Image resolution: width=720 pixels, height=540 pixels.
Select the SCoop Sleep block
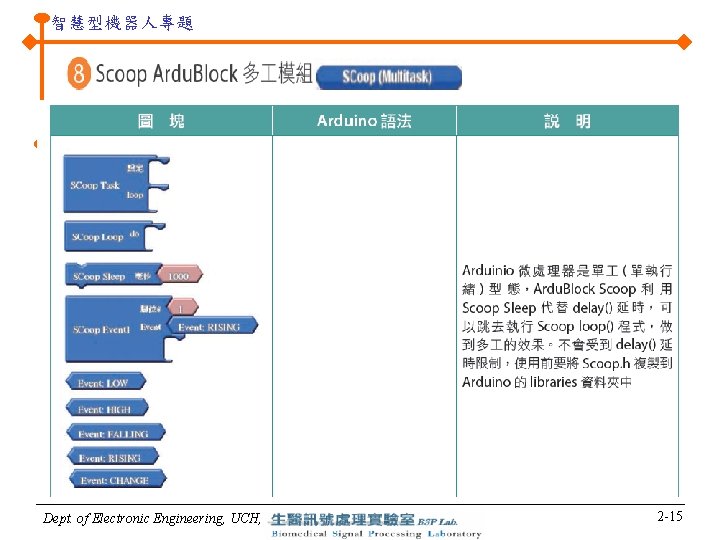tap(114, 276)
